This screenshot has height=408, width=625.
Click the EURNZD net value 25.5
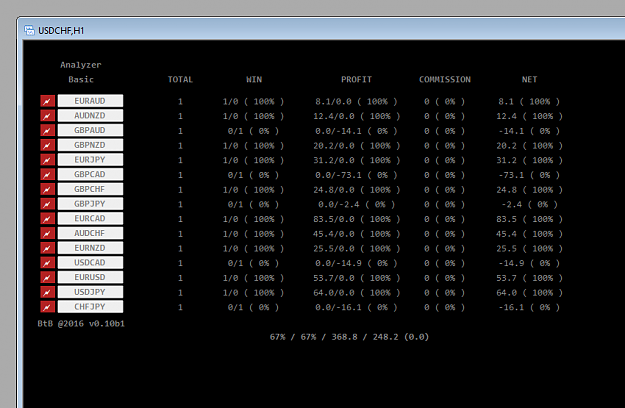point(506,249)
